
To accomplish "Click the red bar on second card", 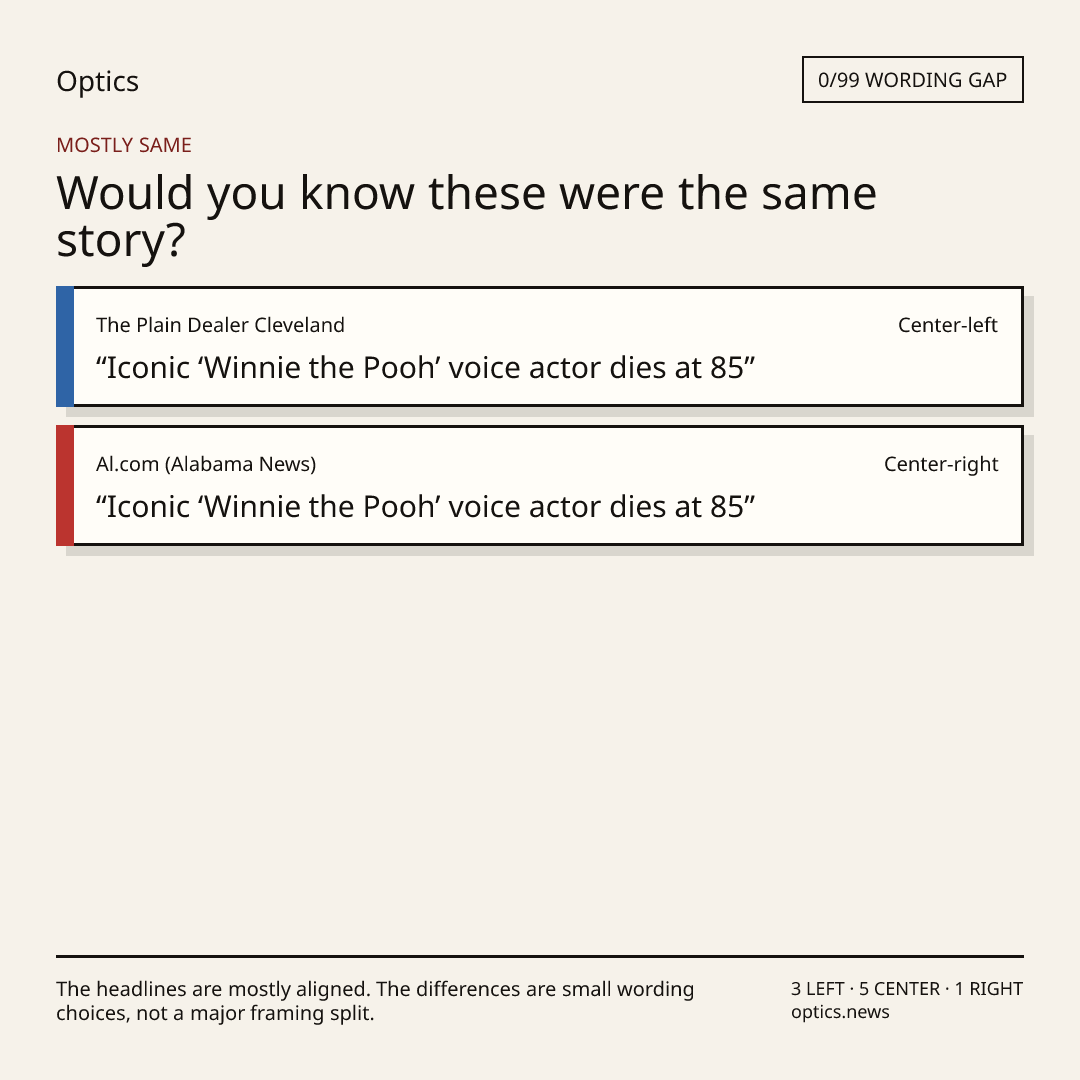I will click(65, 486).
